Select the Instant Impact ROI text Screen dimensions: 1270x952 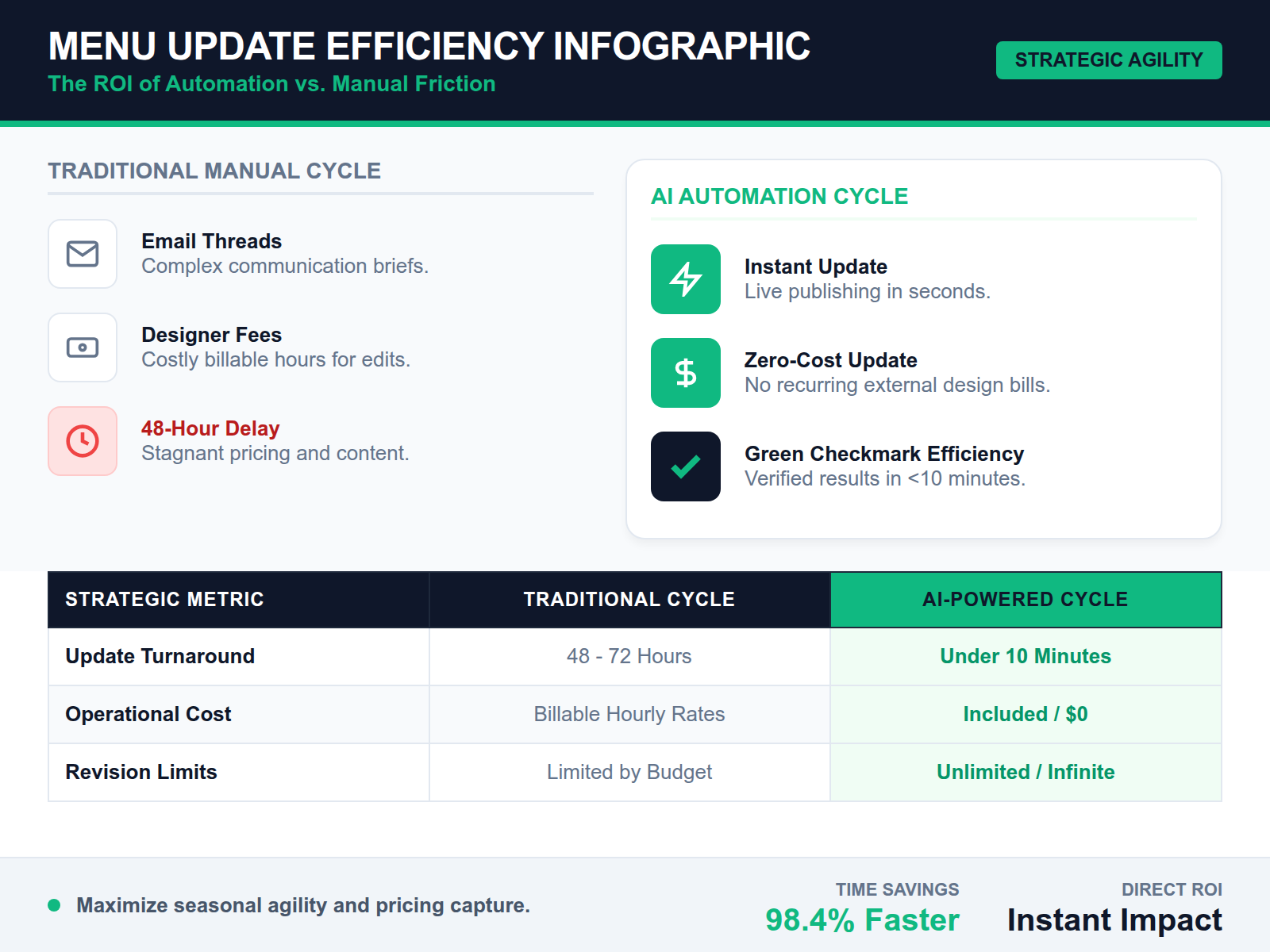point(1114,919)
